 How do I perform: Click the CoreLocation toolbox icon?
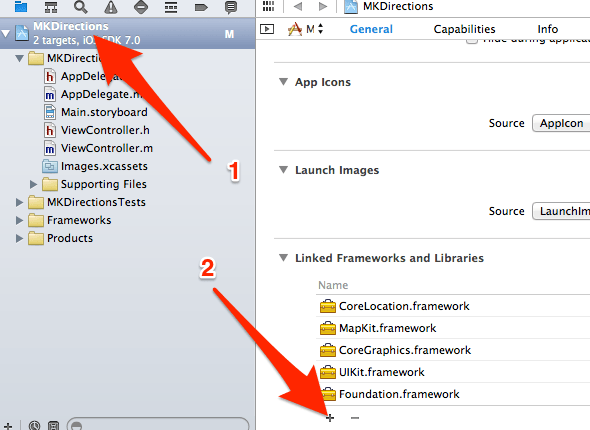pyautogui.click(x=328, y=306)
